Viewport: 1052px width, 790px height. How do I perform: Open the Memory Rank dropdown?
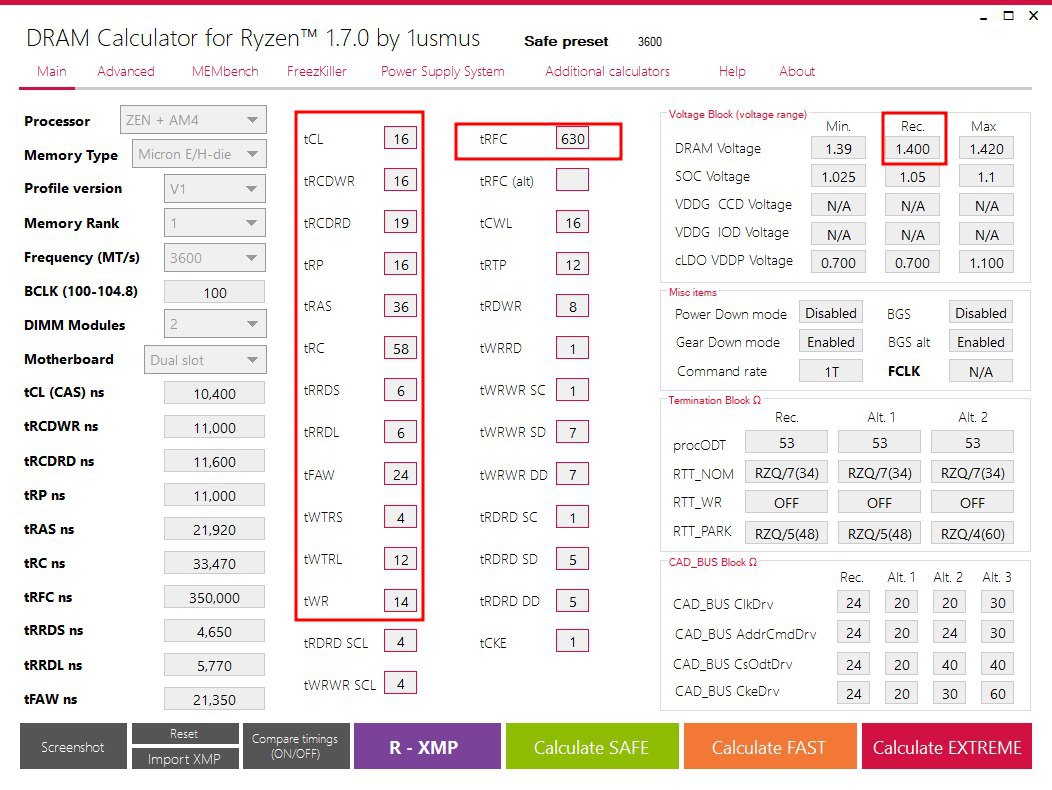click(215, 223)
